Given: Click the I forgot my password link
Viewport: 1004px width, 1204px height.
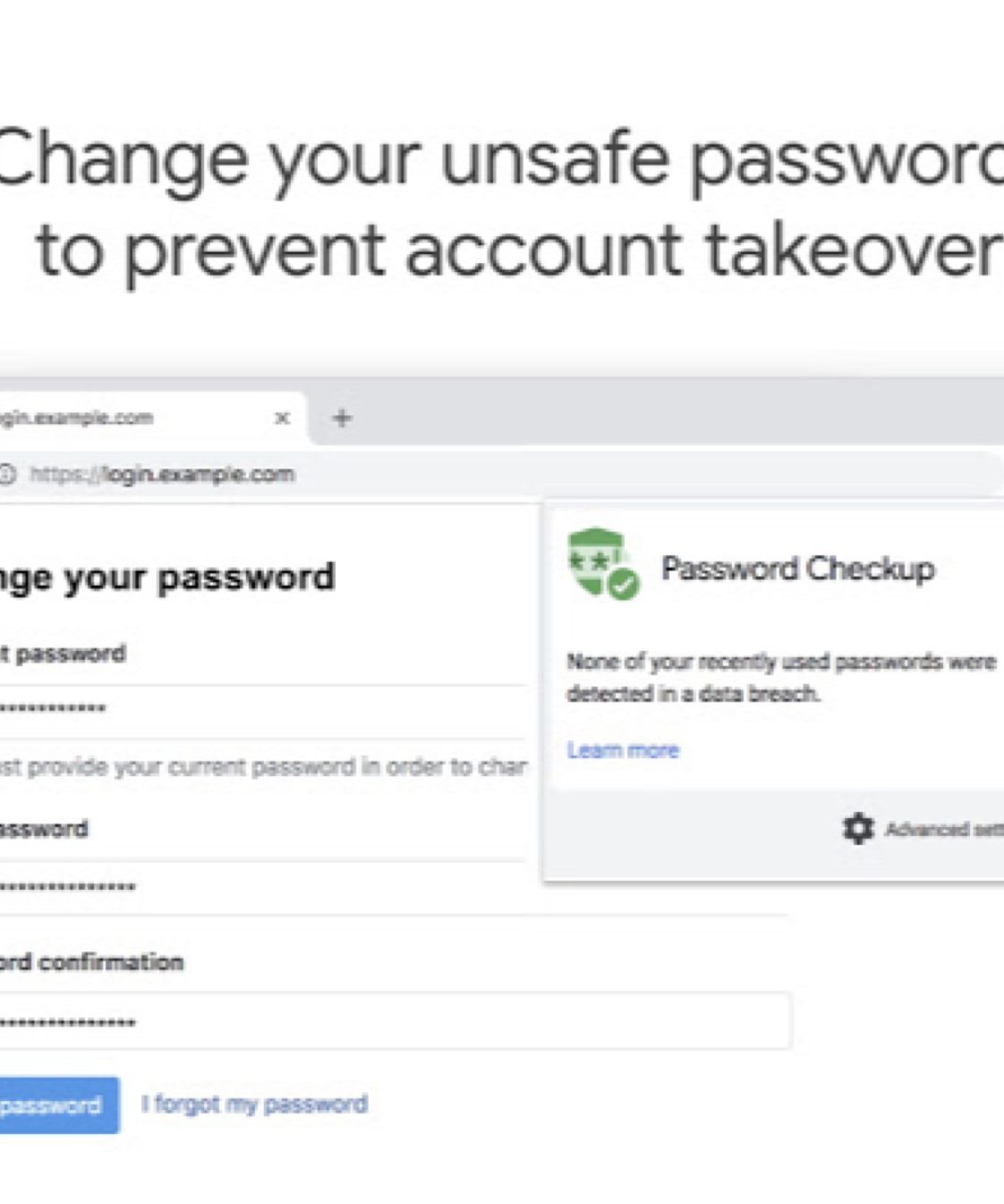Looking at the screenshot, I should 254,1105.
